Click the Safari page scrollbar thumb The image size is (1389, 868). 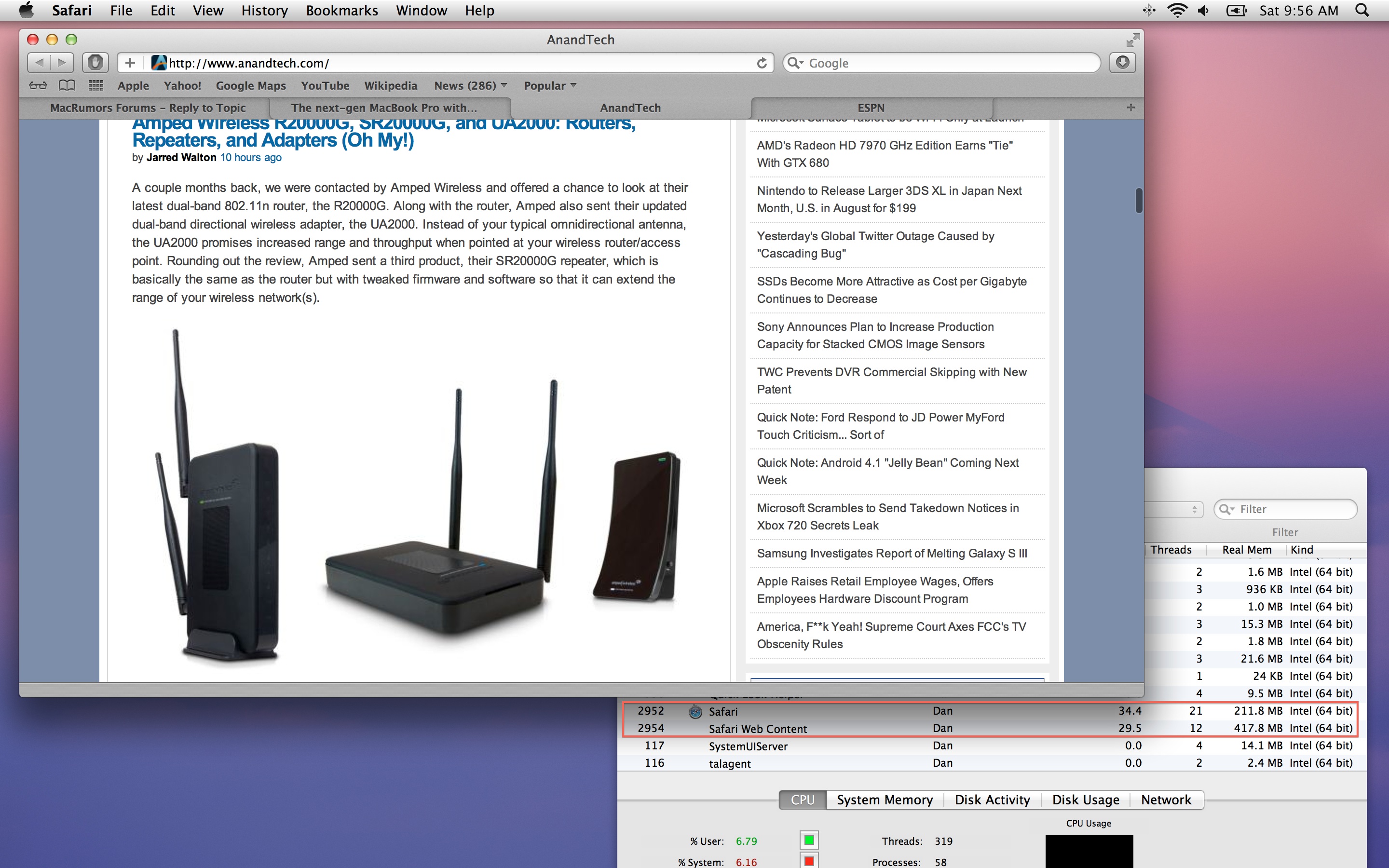pos(1139,200)
